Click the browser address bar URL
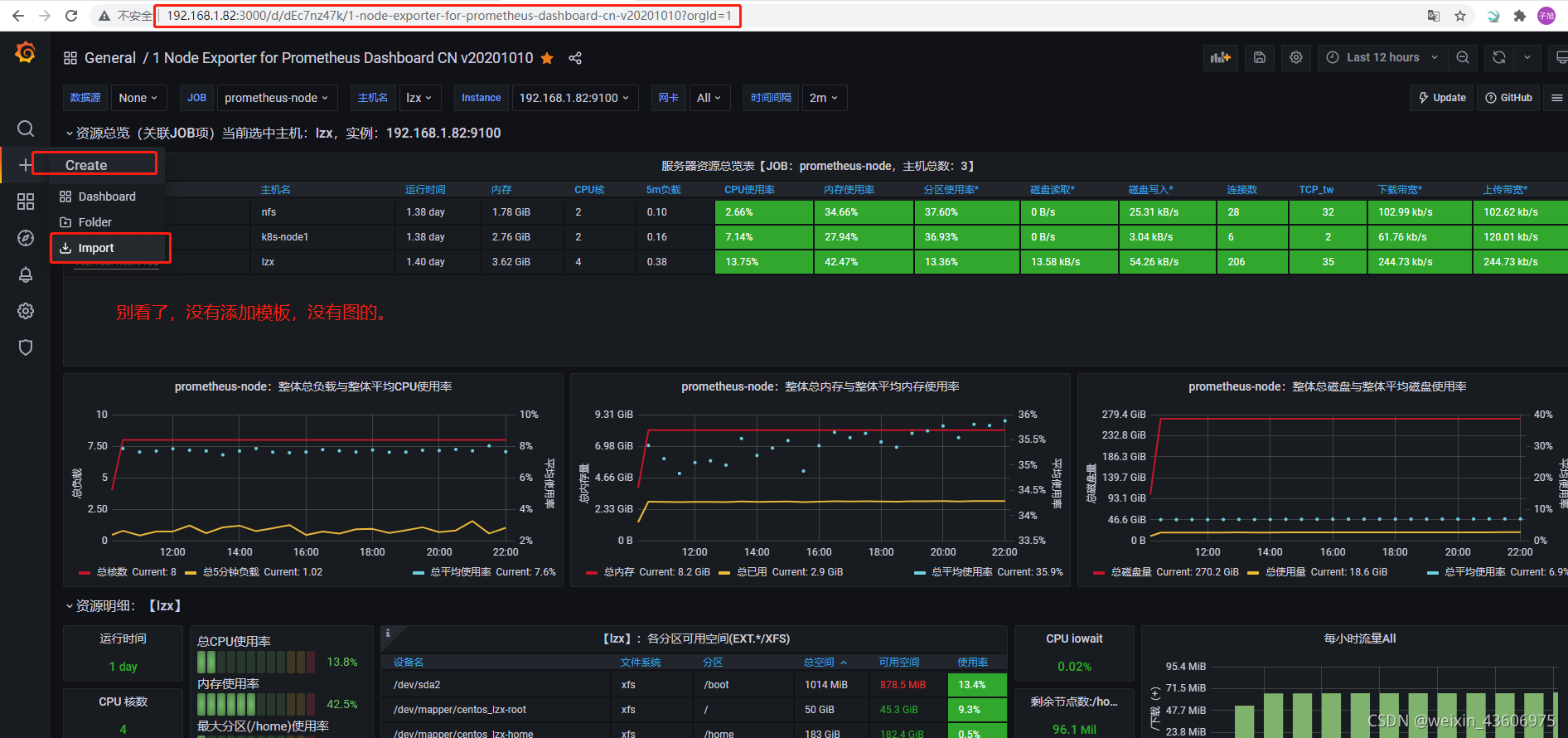Viewport: 1568px width, 738px height. [x=449, y=16]
